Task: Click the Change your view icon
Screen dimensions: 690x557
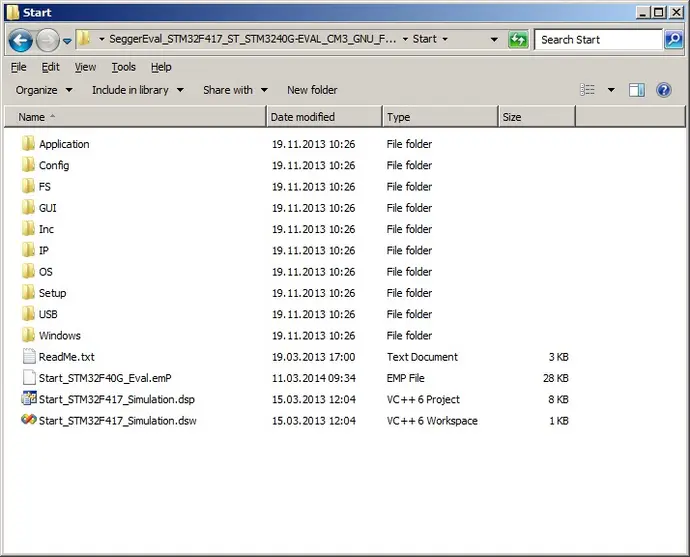Action: pos(588,90)
